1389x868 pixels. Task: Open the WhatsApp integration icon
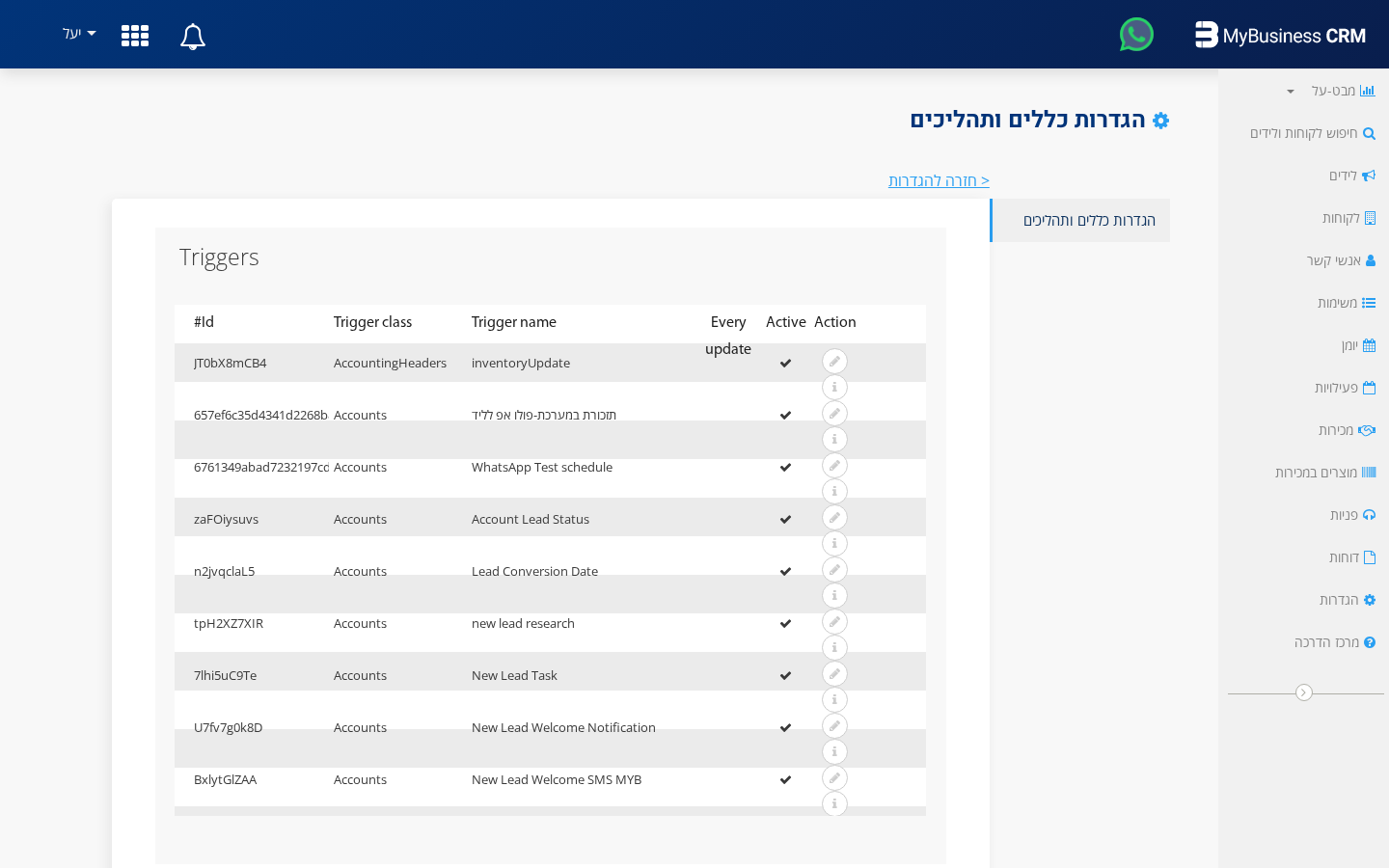pyautogui.click(x=1136, y=34)
